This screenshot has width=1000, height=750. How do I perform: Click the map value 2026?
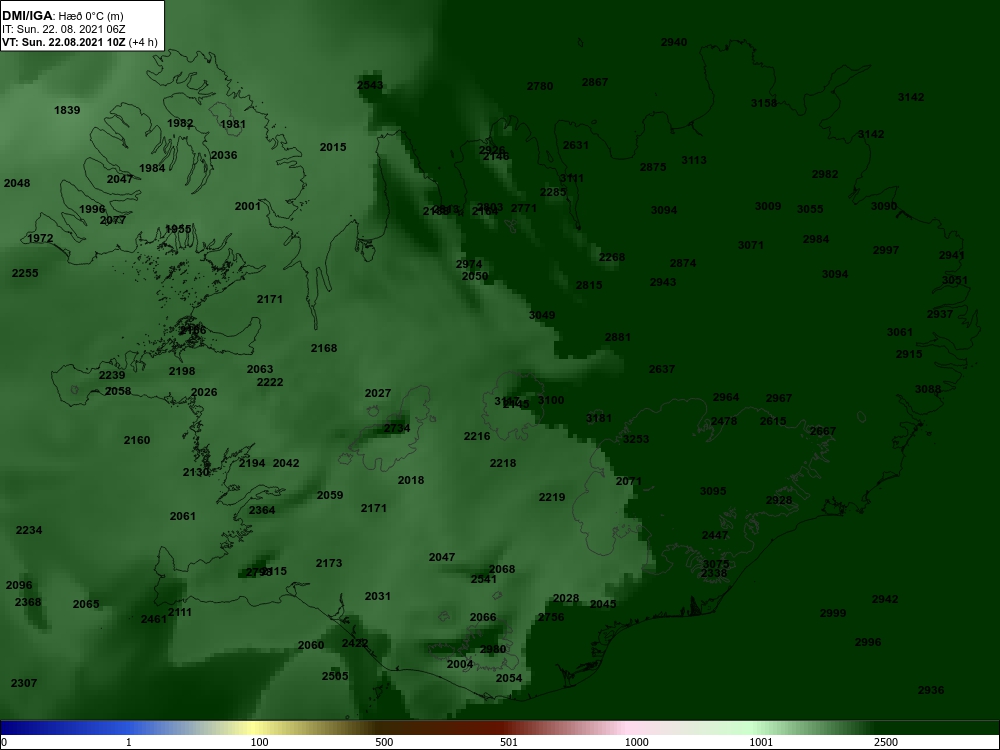point(204,392)
